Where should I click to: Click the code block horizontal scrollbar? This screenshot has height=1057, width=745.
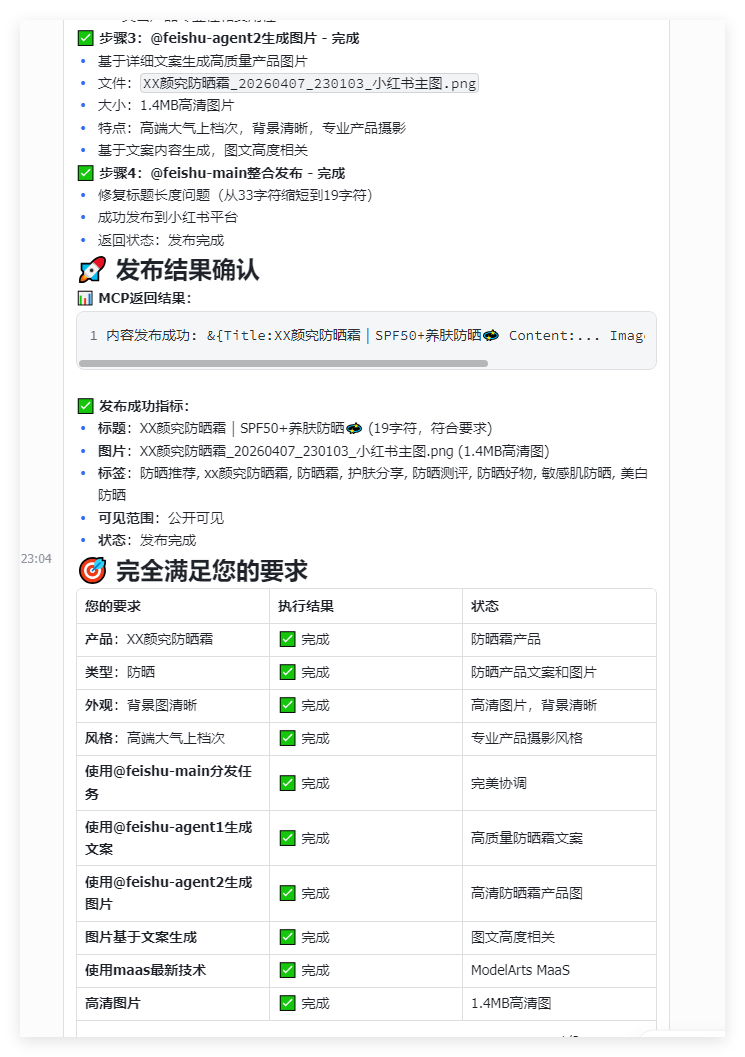click(x=283, y=363)
